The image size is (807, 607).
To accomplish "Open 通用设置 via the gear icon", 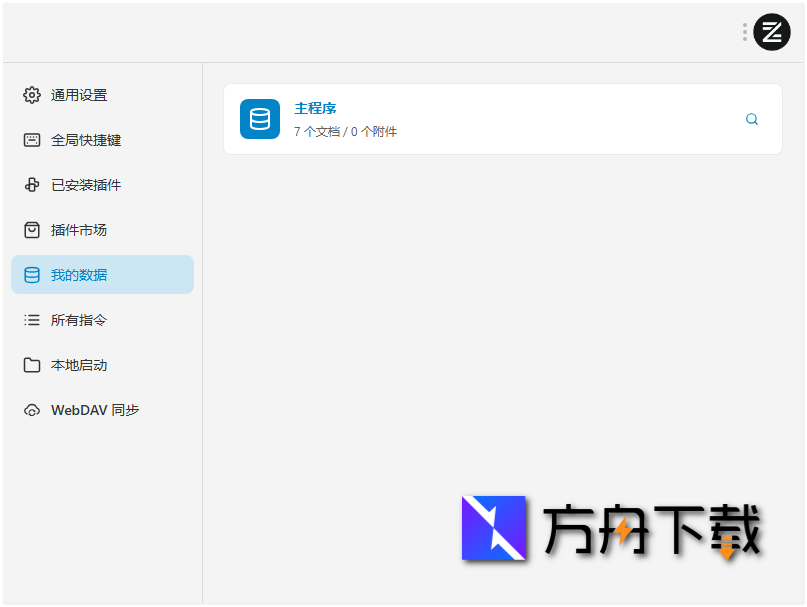I will (x=32, y=95).
